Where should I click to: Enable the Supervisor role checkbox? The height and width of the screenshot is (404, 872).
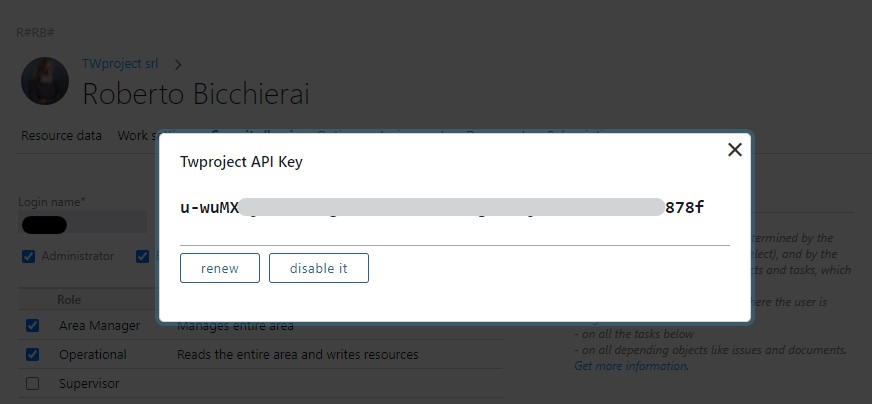pos(33,383)
